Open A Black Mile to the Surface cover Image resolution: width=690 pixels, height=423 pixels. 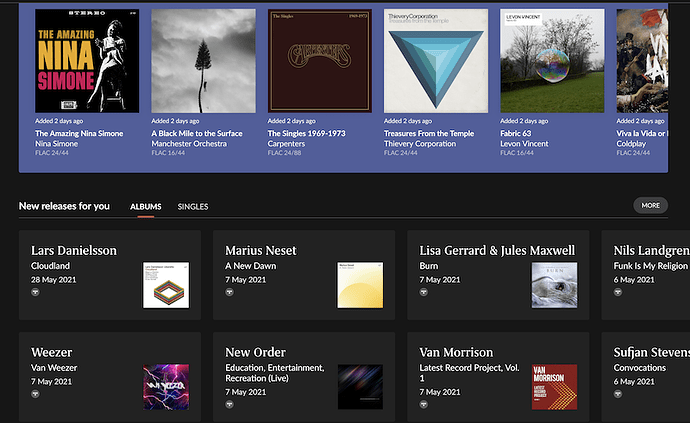click(203, 61)
